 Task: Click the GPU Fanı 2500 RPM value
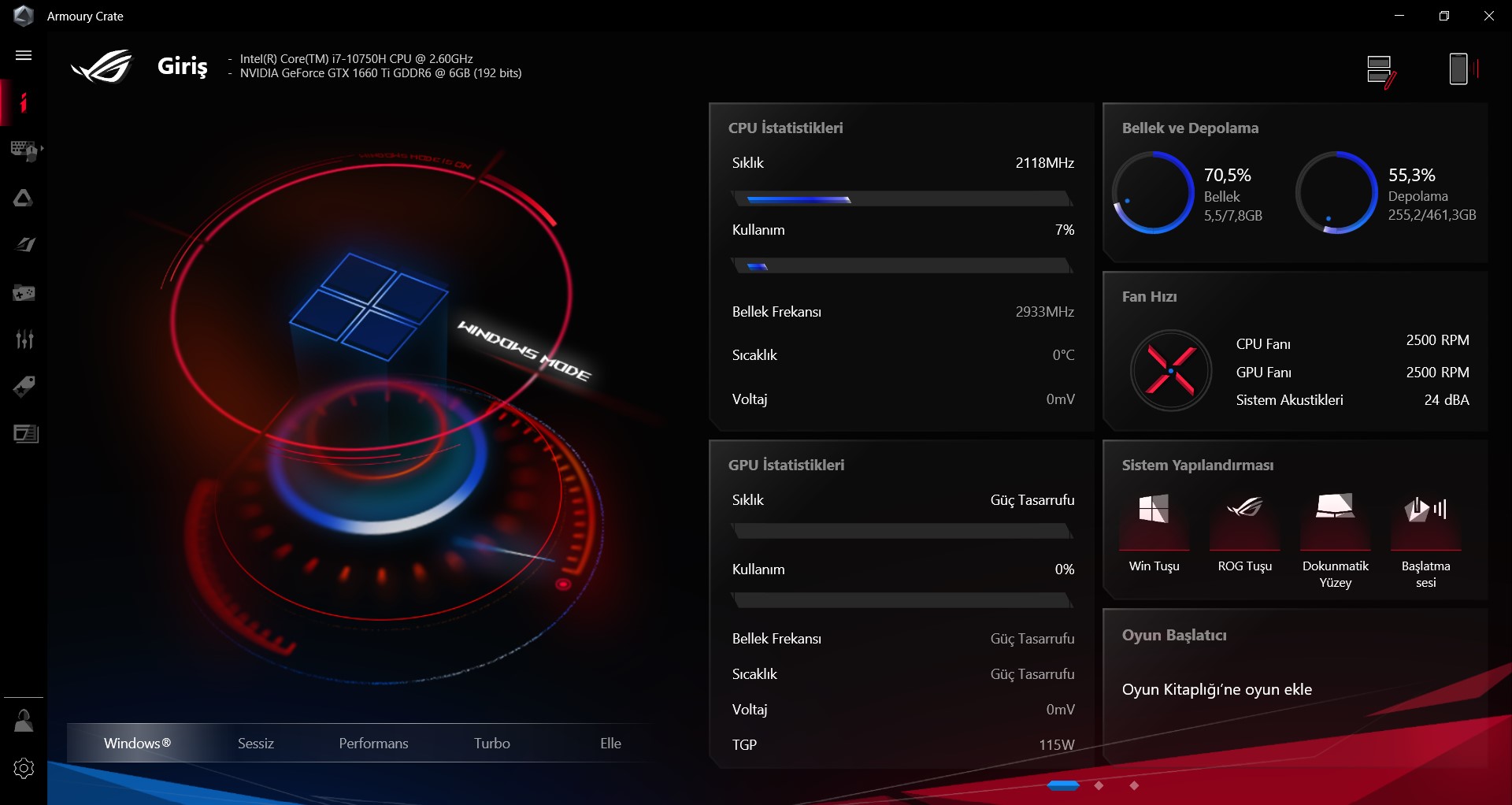point(1437,372)
